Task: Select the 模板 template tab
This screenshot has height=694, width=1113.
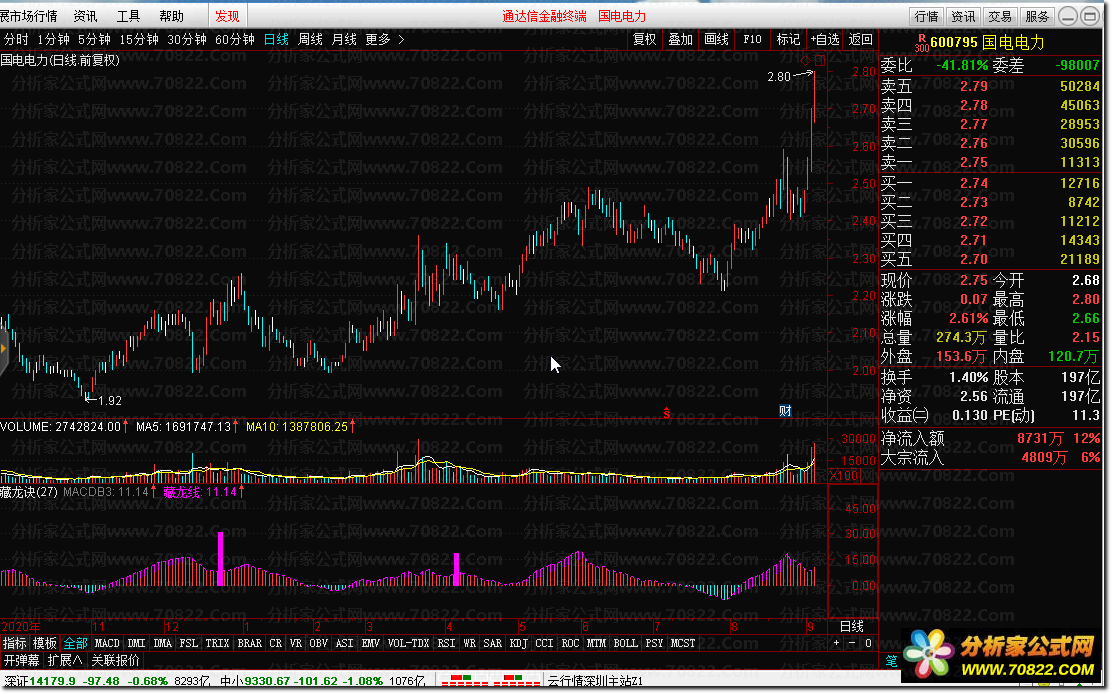Action: click(x=45, y=644)
